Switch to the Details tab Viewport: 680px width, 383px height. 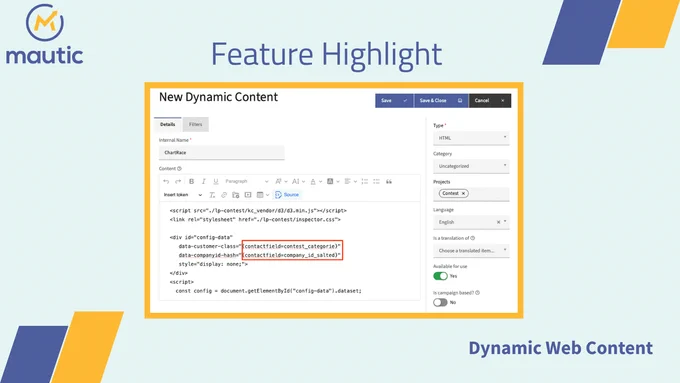click(x=167, y=124)
